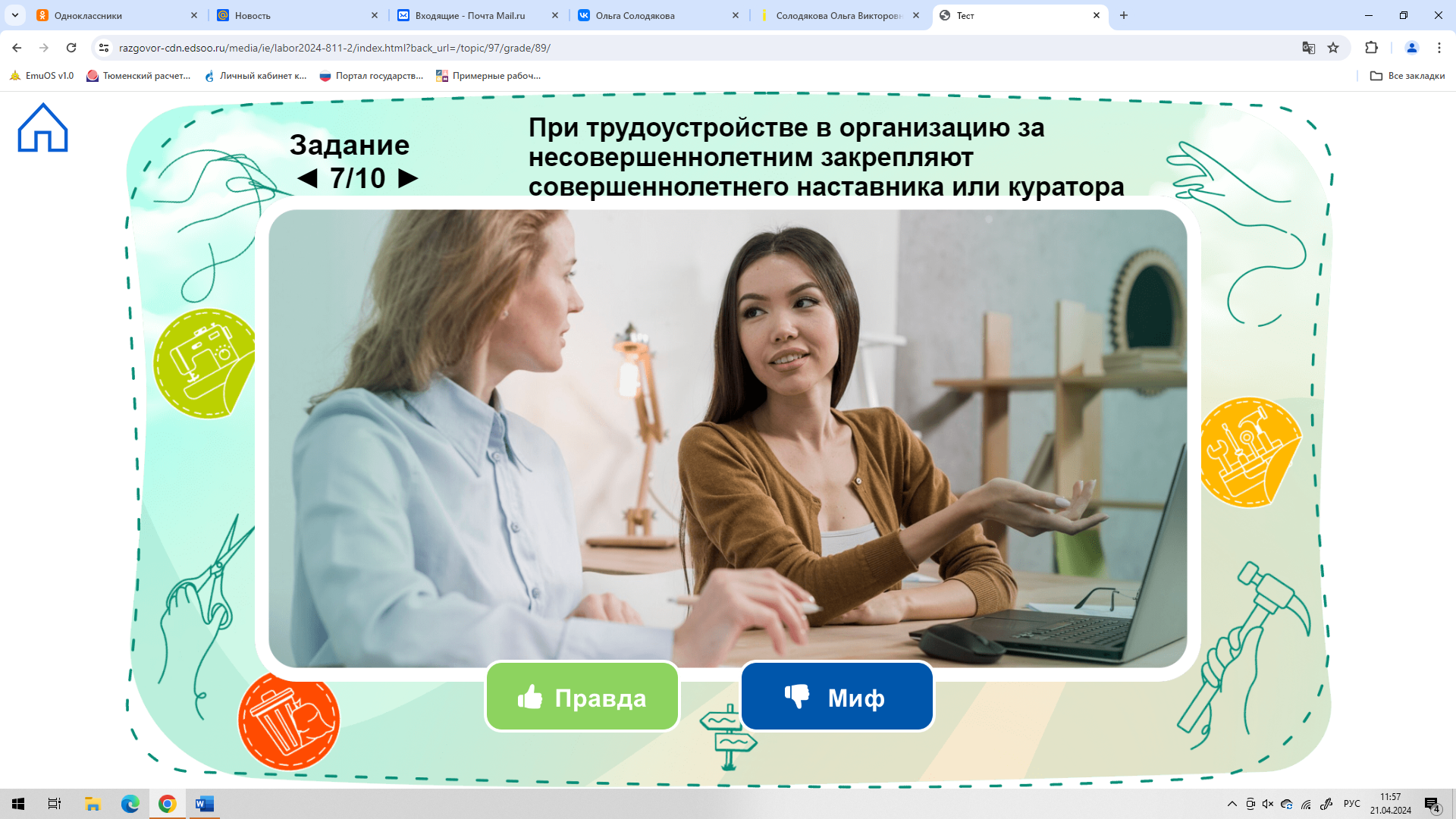
Task: Click the translate page icon
Action: (x=1308, y=48)
